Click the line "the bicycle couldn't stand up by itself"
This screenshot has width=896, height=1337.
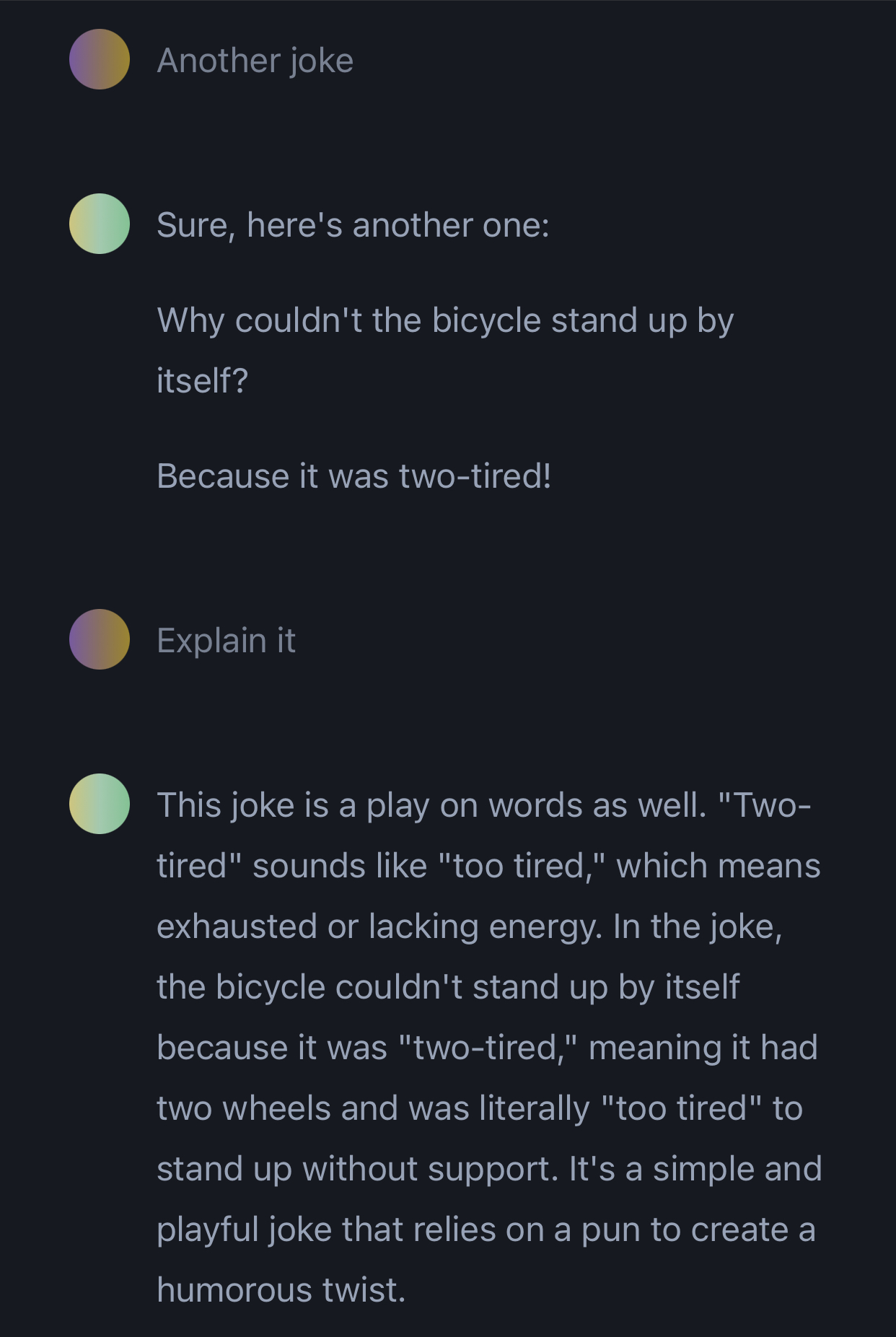pyautogui.click(x=448, y=987)
